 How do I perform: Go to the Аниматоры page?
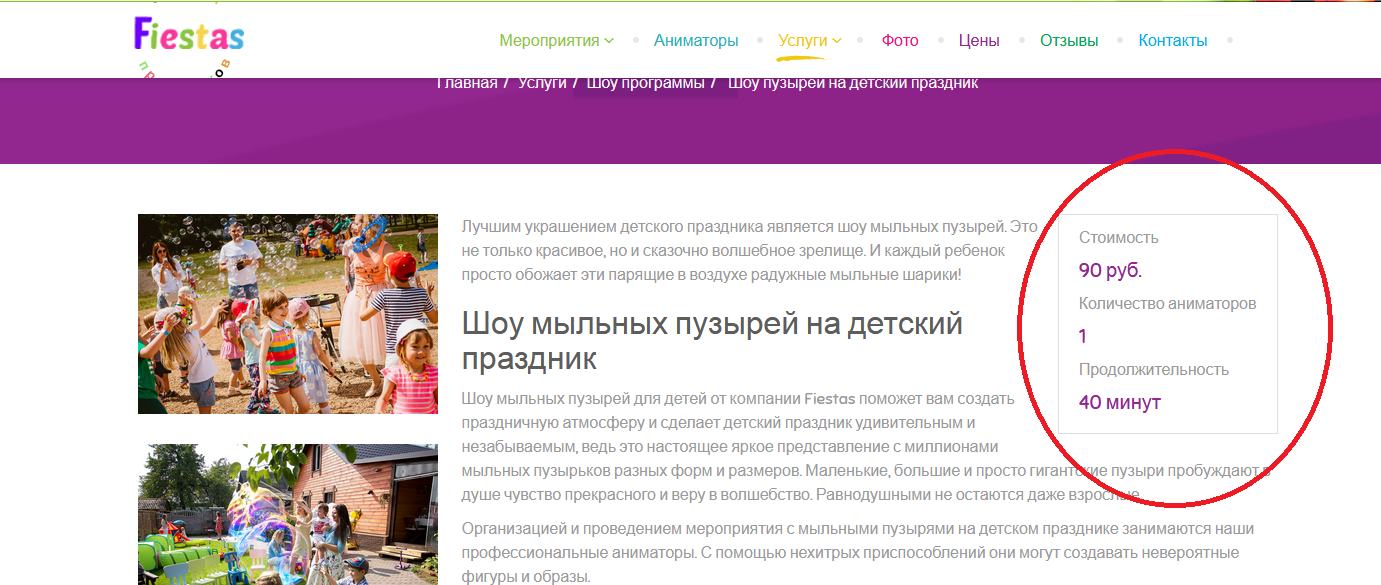696,41
